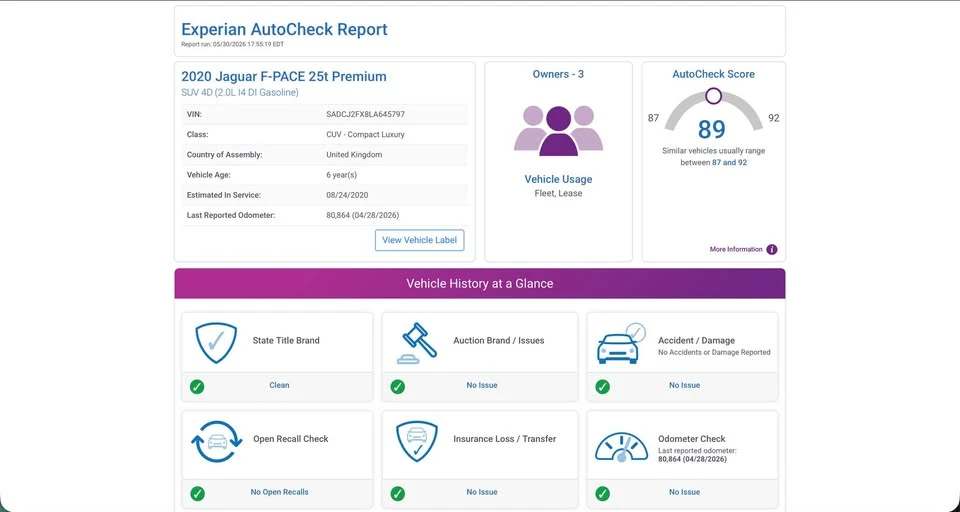The width and height of the screenshot is (960, 512).
Task: Click the 80,864 (04/28/2026) value beside Last Reported Odometer
Action: [362, 216]
